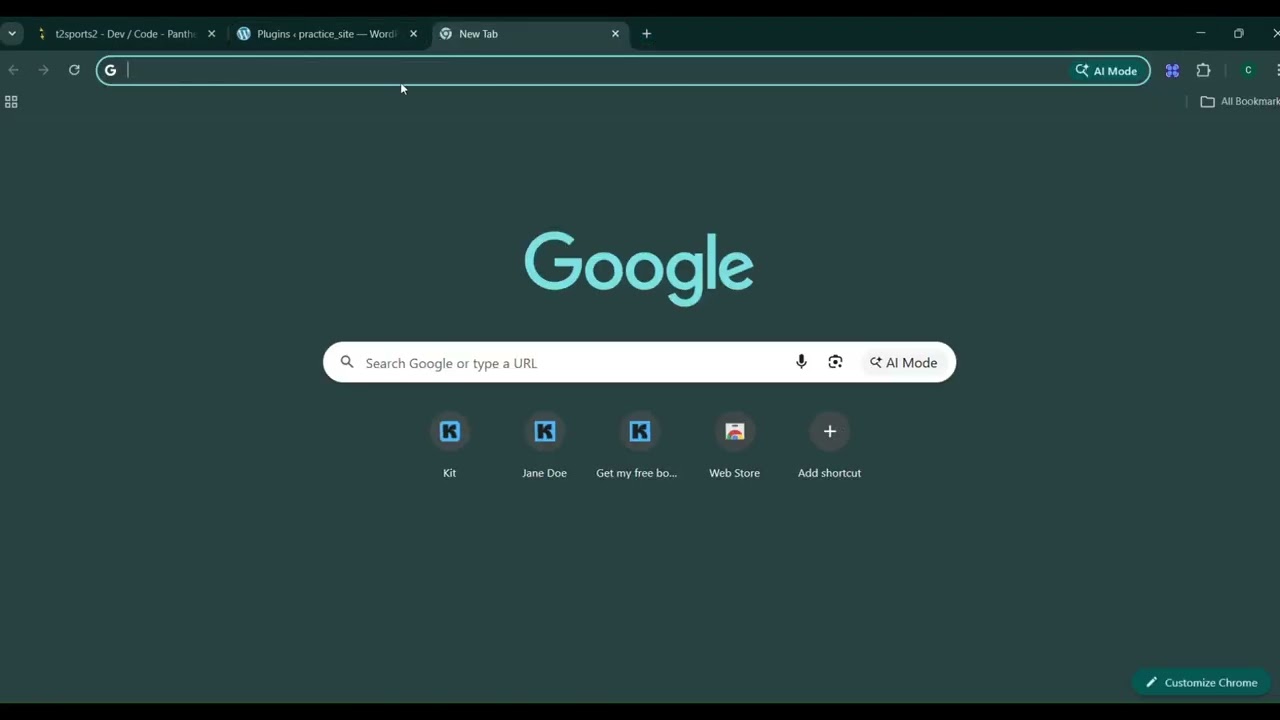The width and height of the screenshot is (1280, 720).
Task: Open the profile avatar labeled C
Action: (x=1248, y=70)
